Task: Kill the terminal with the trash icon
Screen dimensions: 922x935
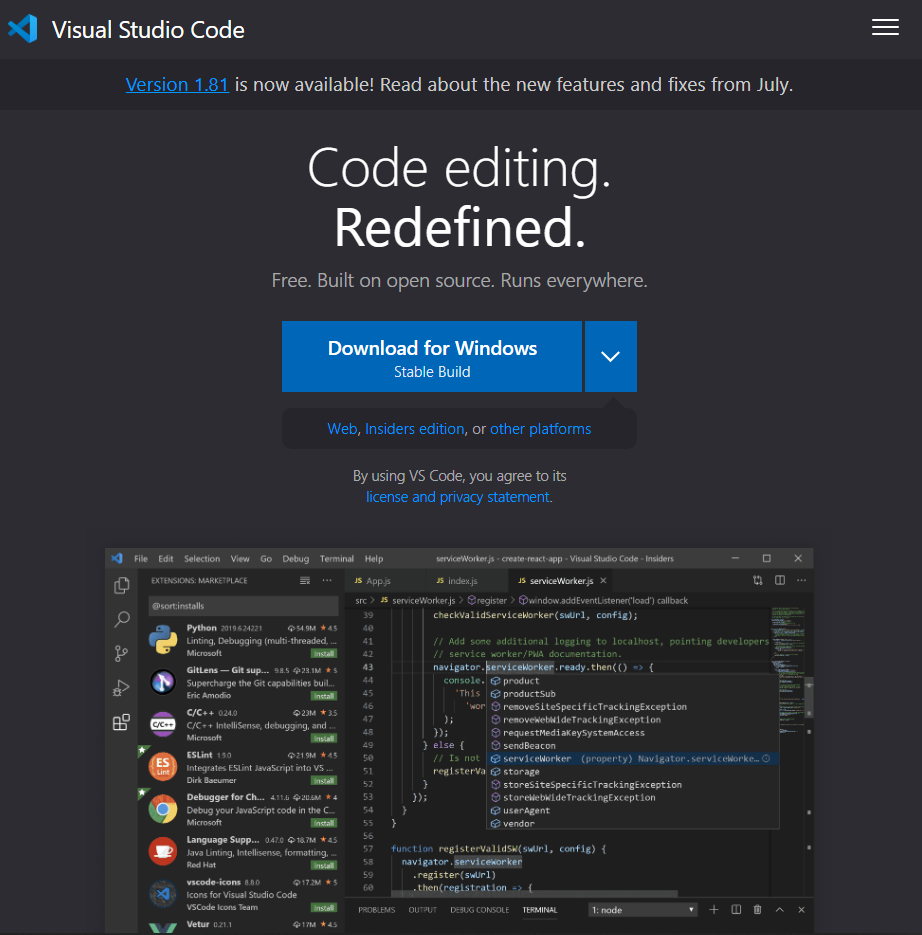Action: pyautogui.click(x=757, y=910)
